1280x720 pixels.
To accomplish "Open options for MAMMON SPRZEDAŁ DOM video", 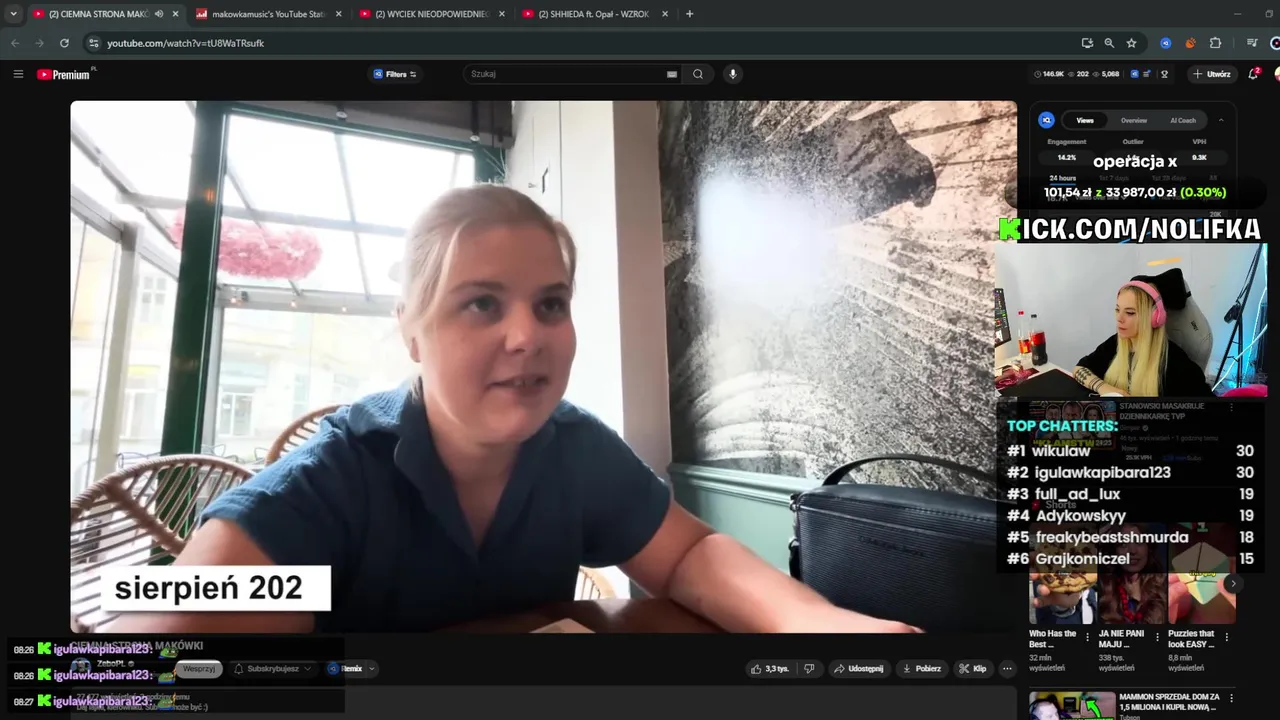I will pyautogui.click(x=1231, y=698).
